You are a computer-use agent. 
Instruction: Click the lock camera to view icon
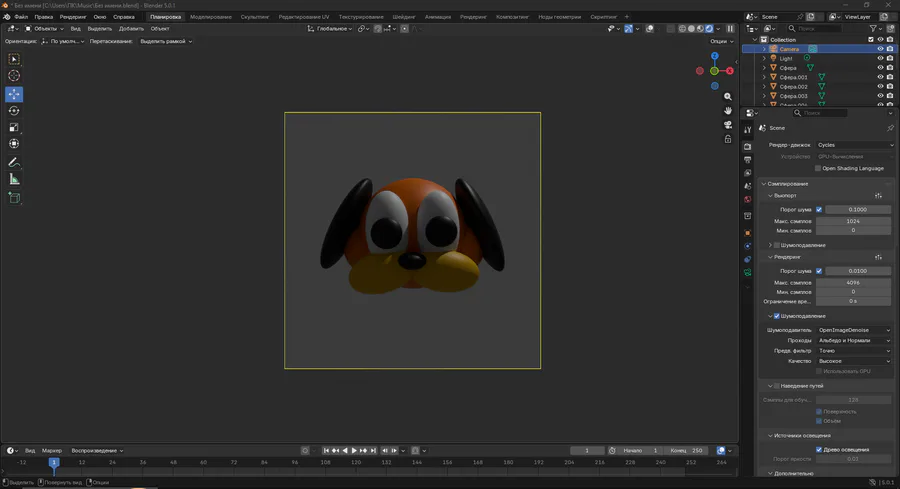[728, 139]
